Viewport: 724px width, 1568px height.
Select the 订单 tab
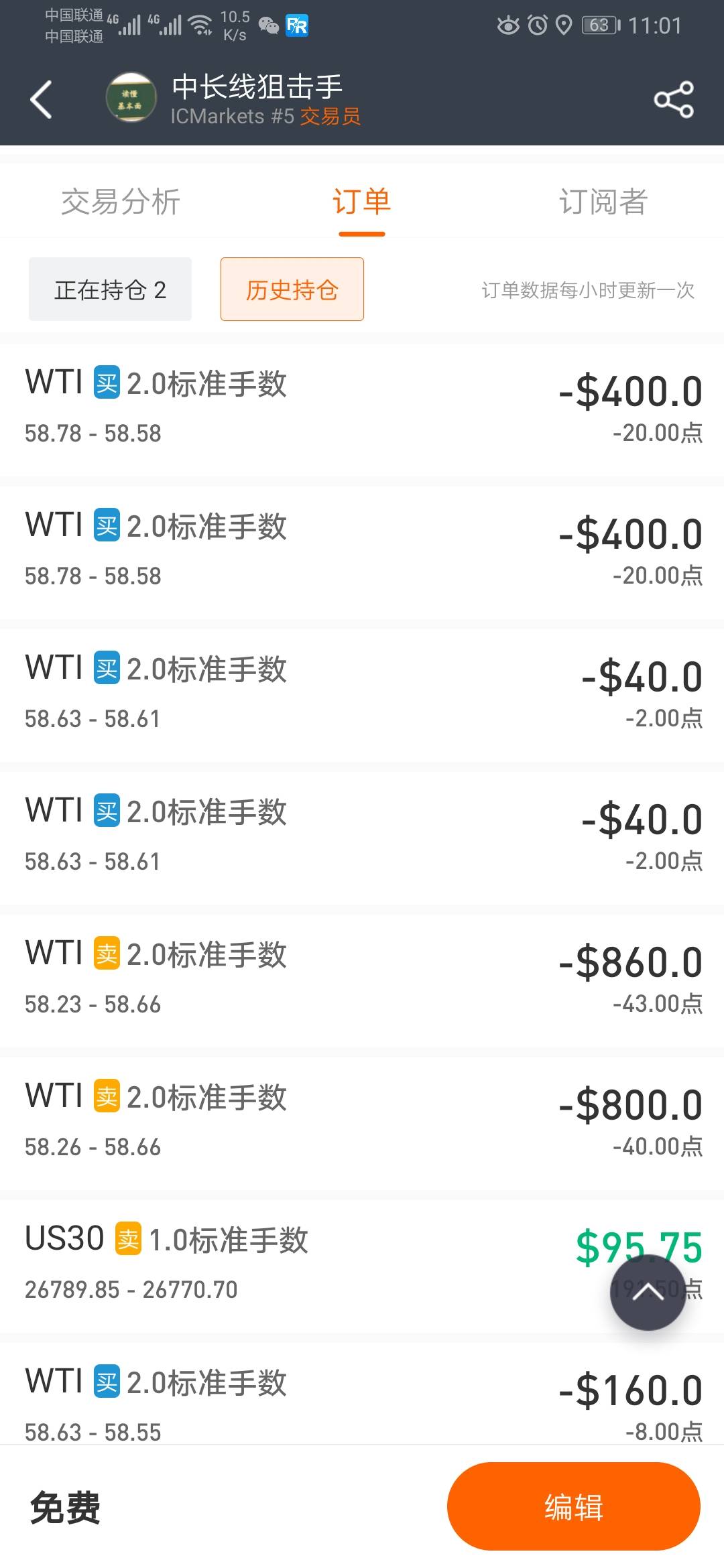pos(361,202)
